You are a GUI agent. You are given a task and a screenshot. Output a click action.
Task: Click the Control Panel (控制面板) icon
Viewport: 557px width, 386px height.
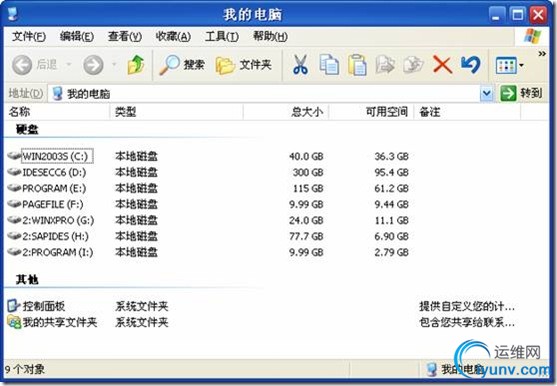(x=14, y=306)
